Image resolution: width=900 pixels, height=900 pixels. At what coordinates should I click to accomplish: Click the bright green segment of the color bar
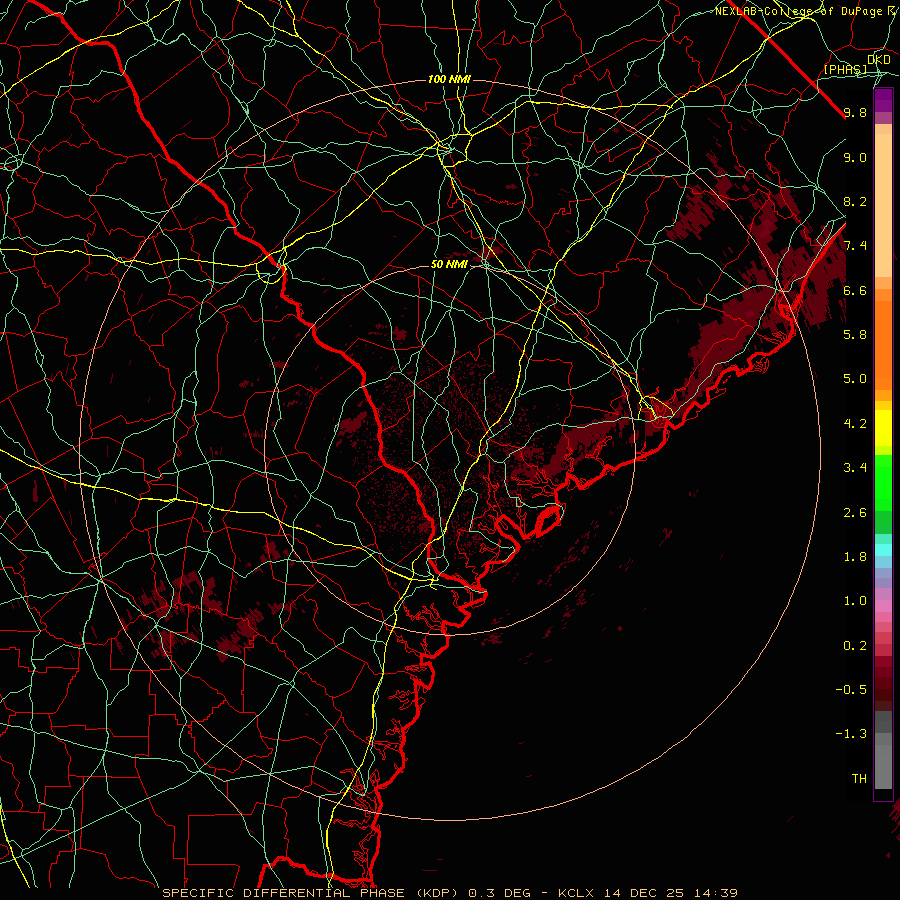[x=883, y=482]
